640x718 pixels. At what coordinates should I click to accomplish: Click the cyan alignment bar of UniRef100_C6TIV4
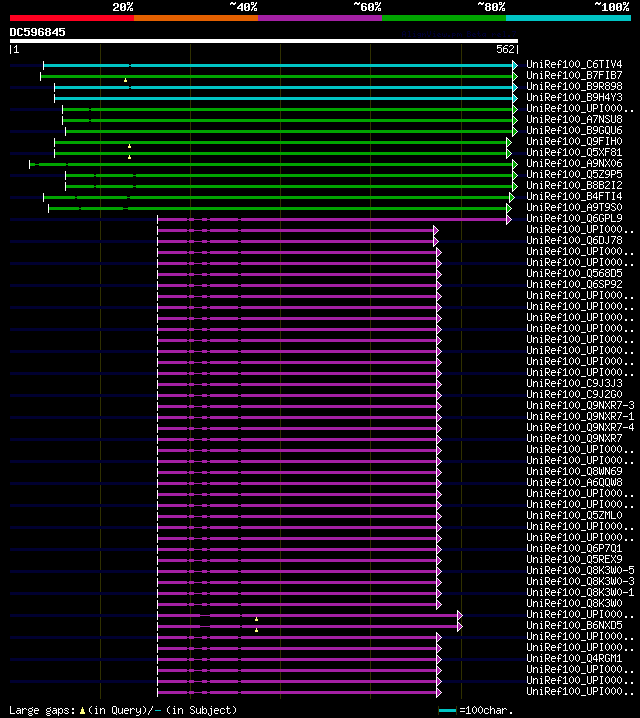click(x=278, y=65)
